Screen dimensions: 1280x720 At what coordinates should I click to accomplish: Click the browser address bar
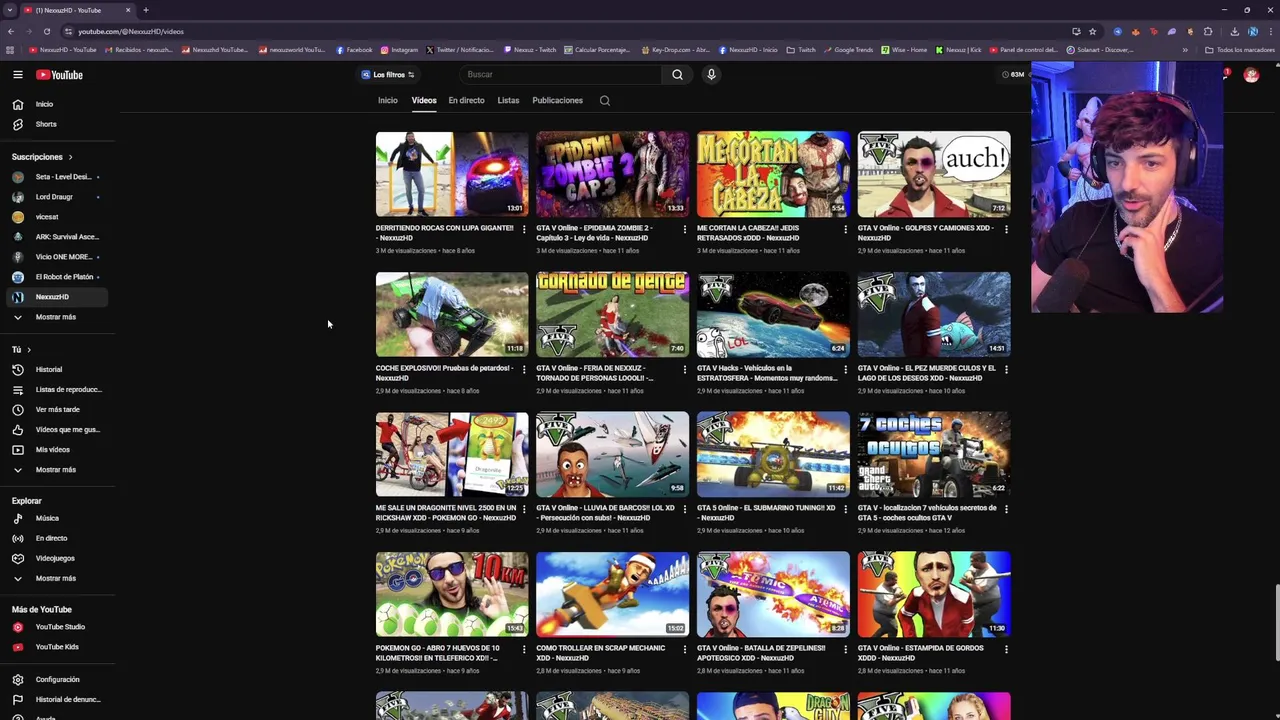click(565, 31)
